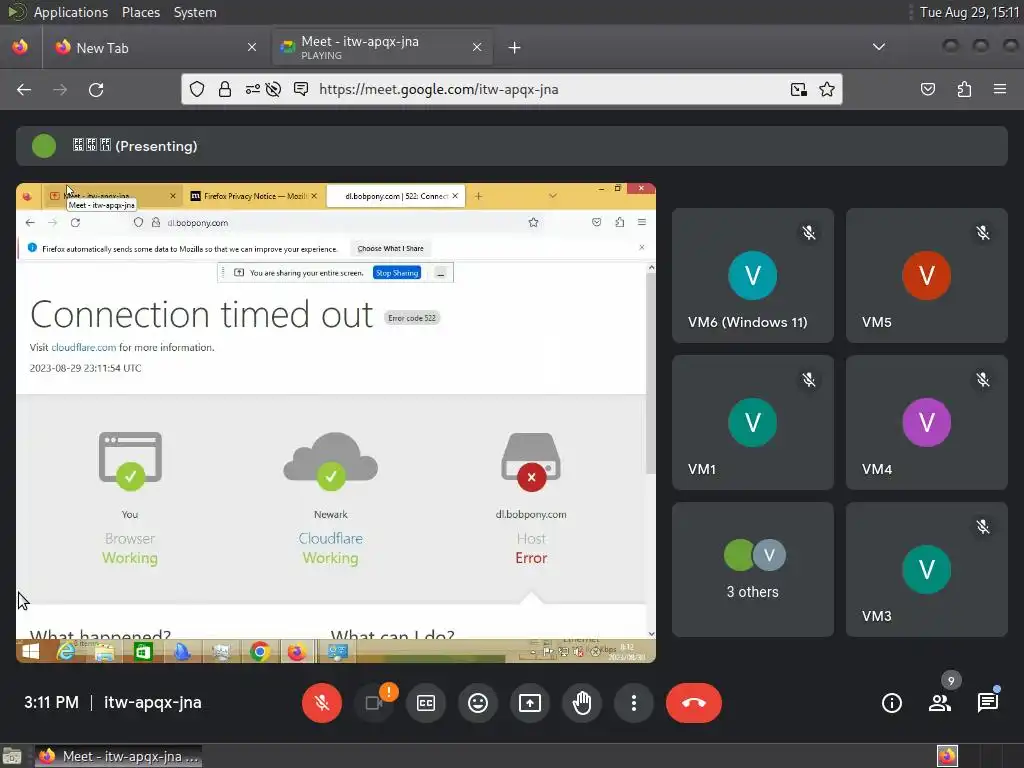The image size is (1024, 768).
Task: Reload the Meet page
Action: click(96, 89)
